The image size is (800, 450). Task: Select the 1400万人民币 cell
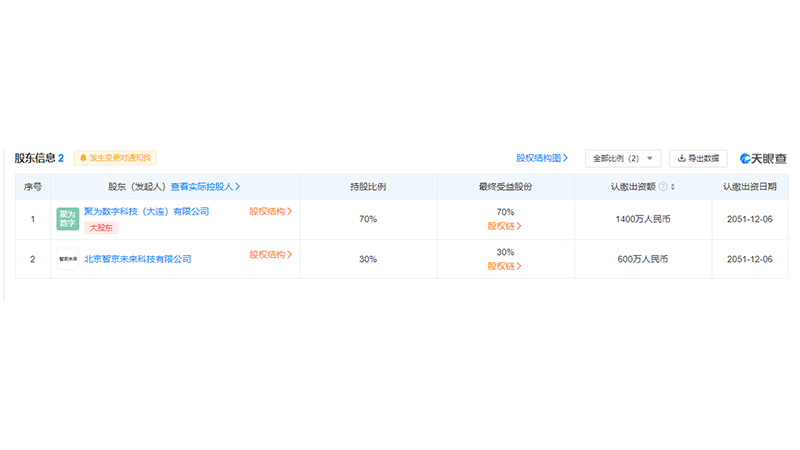[643, 219]
